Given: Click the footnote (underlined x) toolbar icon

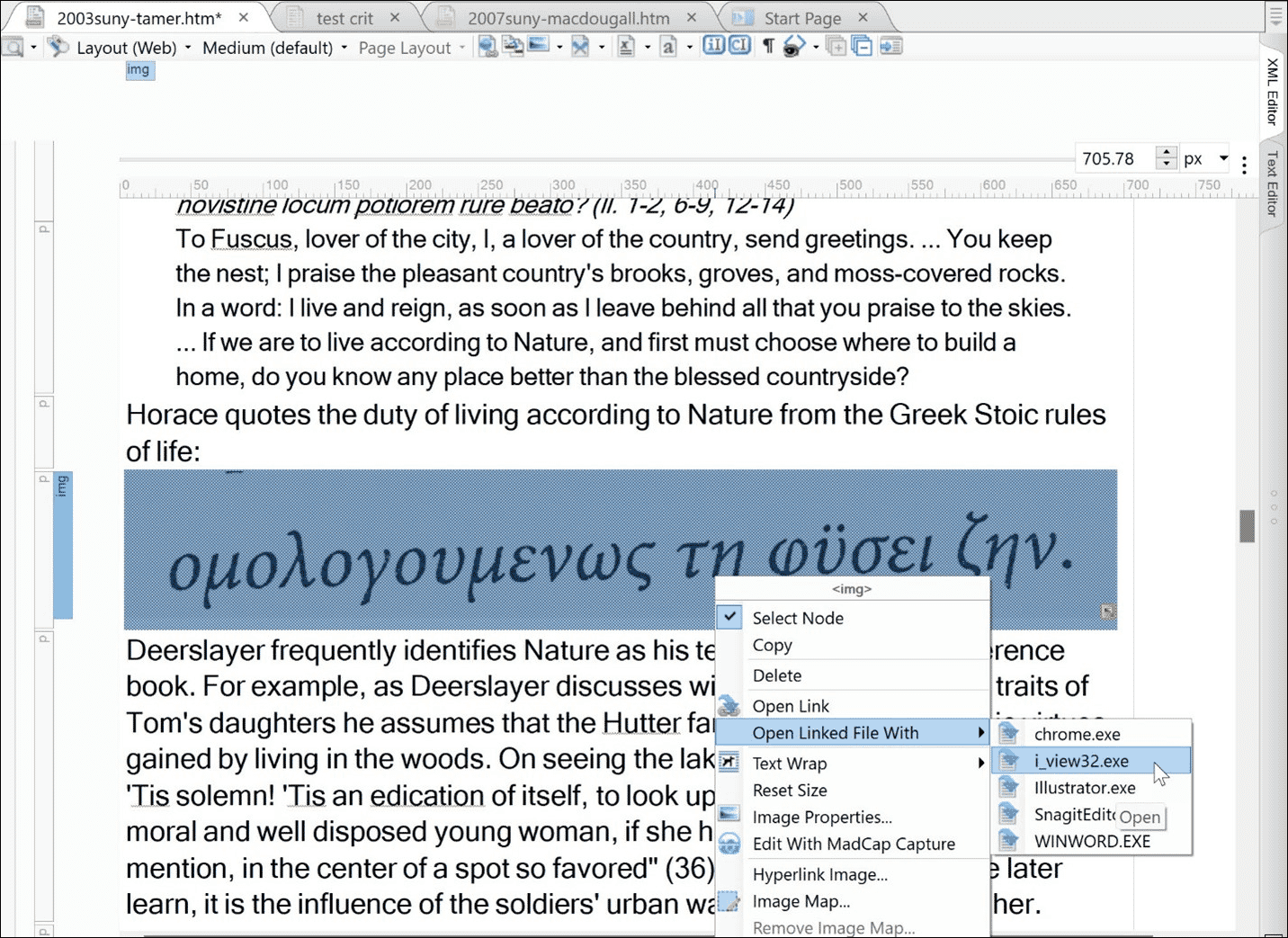Looking at the screenshot, I should [x=627, y=46].
